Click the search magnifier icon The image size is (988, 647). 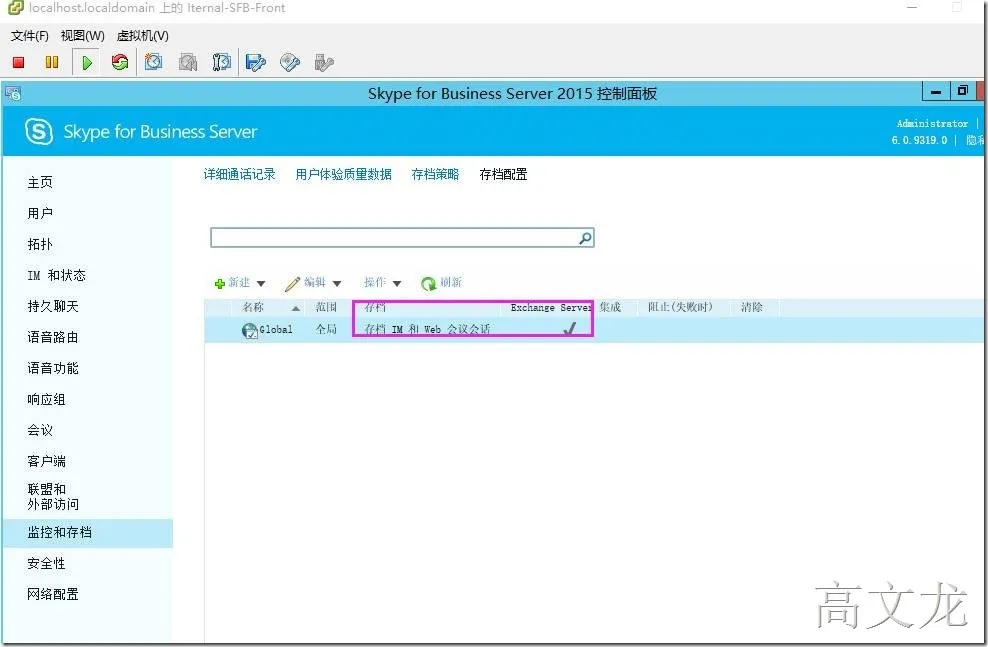coord(585,238)
